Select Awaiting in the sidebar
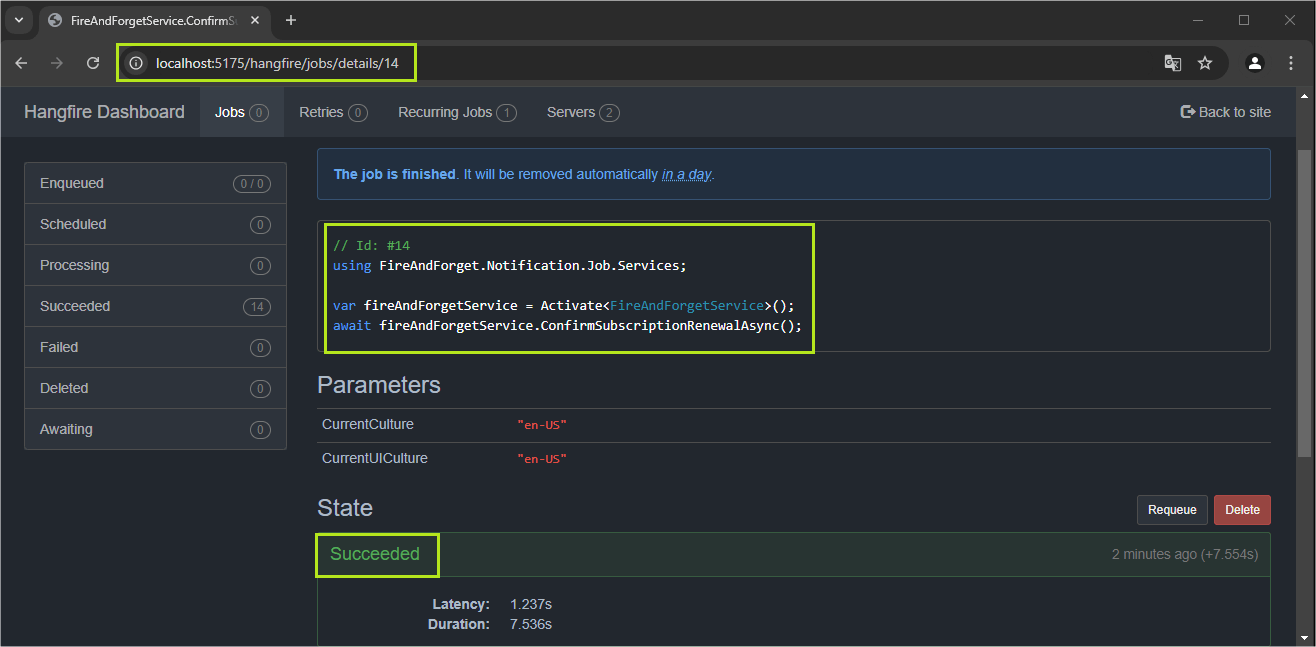 pos(155,429)
